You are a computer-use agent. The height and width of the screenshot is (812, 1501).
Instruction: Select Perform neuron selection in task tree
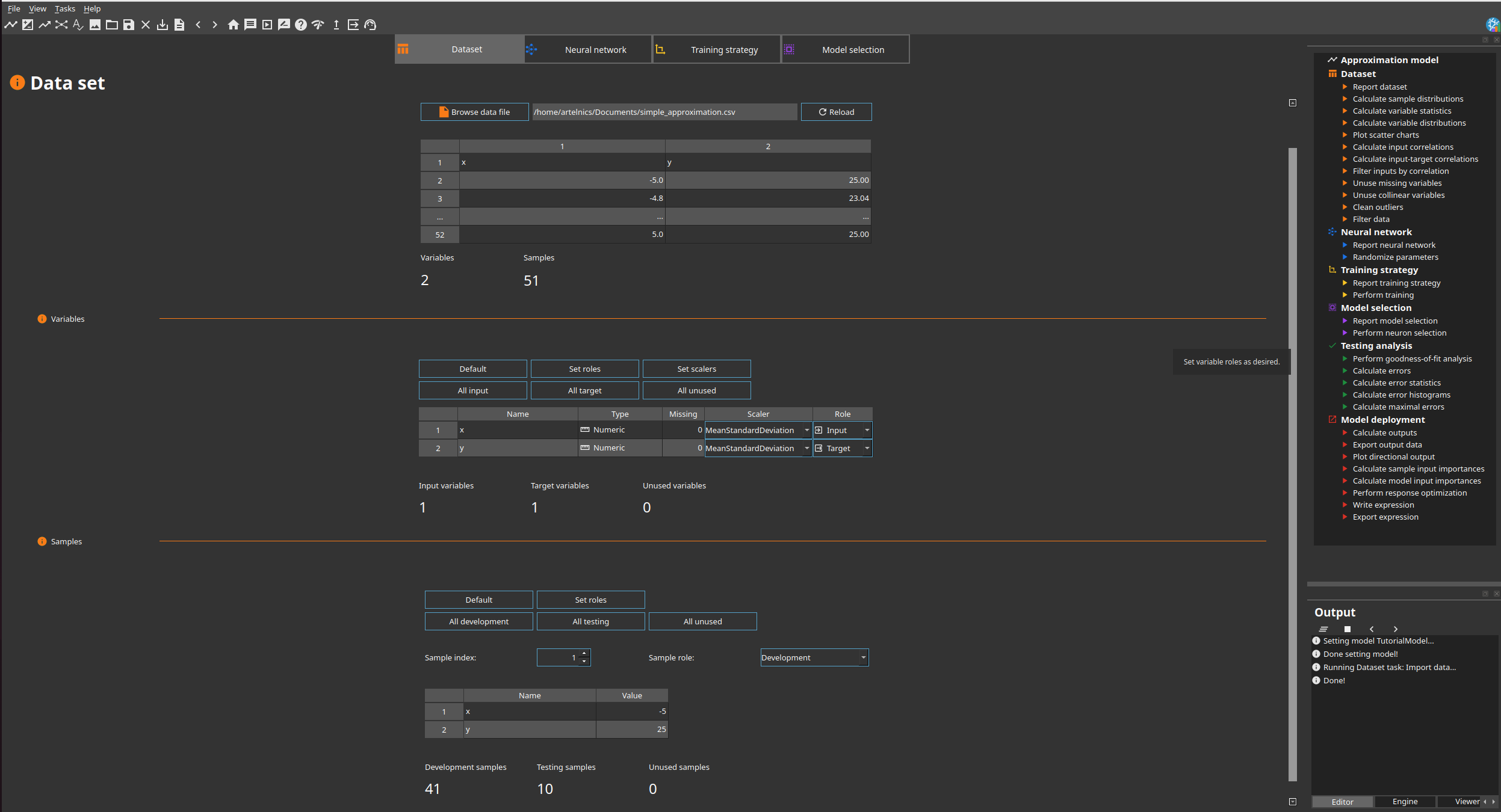(1399, 333)
